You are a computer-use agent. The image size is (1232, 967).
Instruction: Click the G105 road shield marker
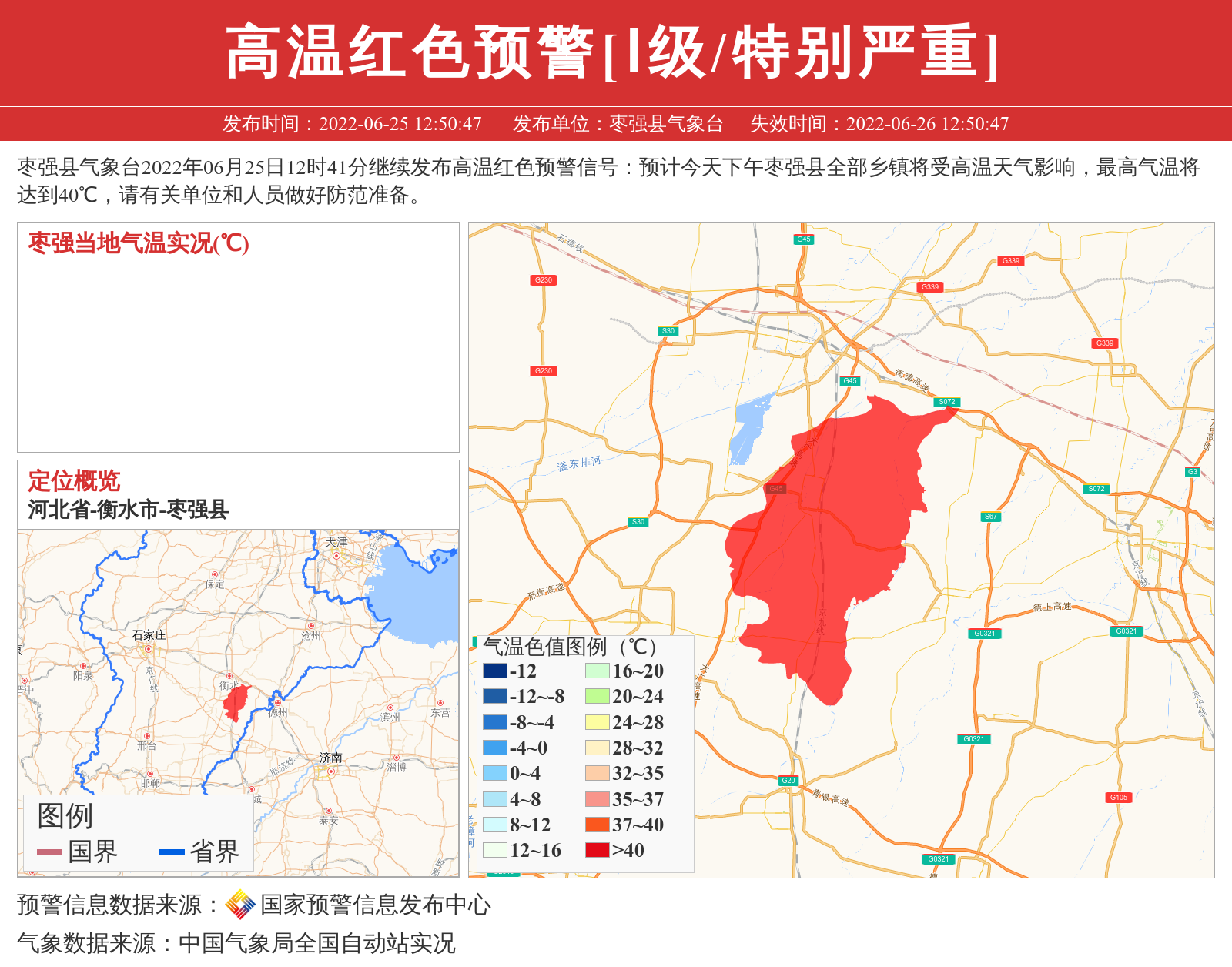(x=1119, y=798)
